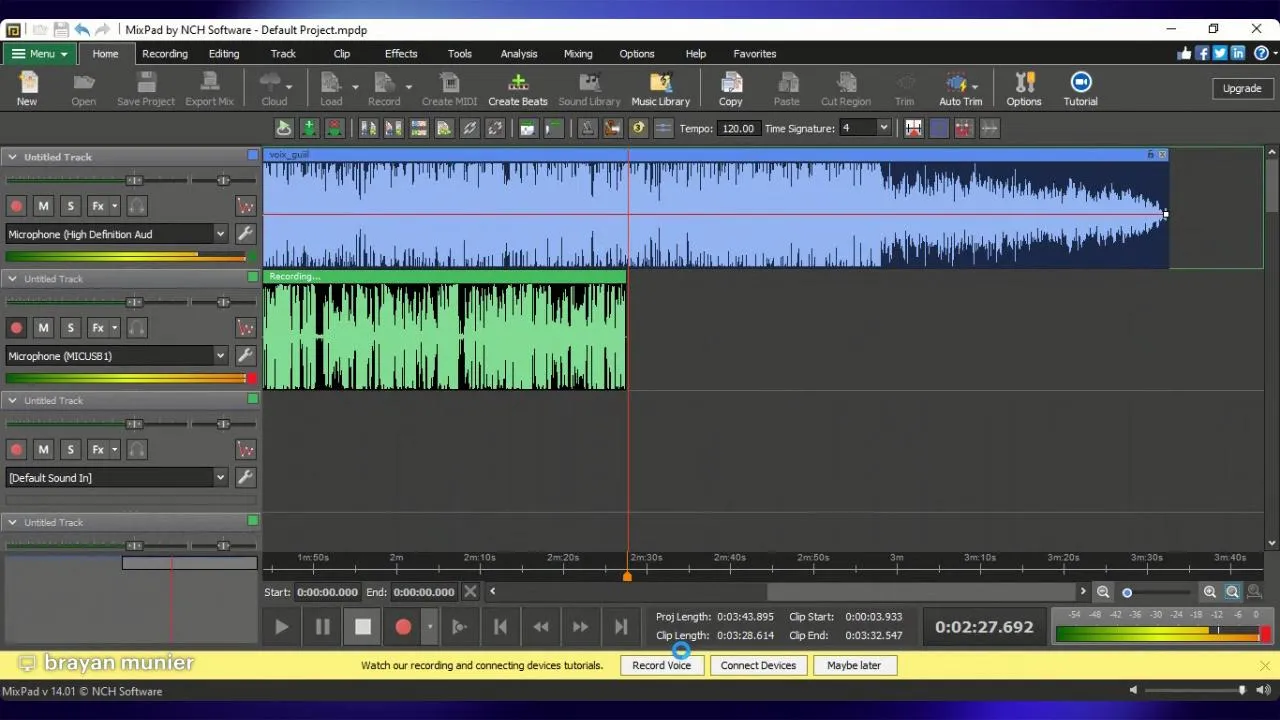This screenshot has height=720, width=1280.
Task: Arm record on Default Sound In track
Action: coord(16,450)
